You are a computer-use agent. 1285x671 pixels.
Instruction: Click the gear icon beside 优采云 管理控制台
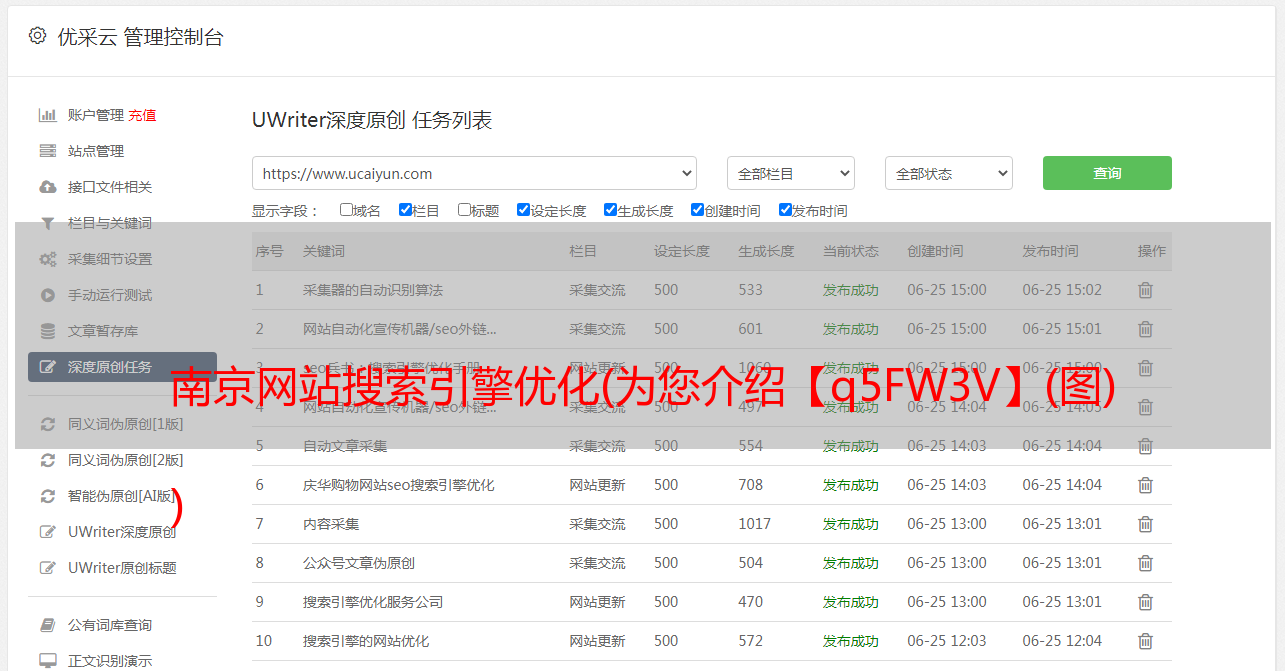click(x=37, y=36)
